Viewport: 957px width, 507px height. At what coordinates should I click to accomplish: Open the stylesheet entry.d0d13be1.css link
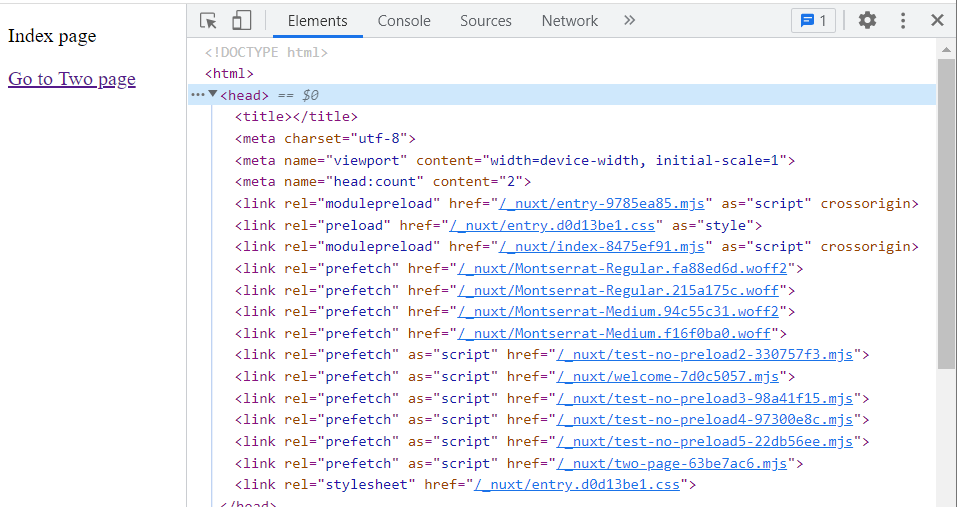(577, 486)
